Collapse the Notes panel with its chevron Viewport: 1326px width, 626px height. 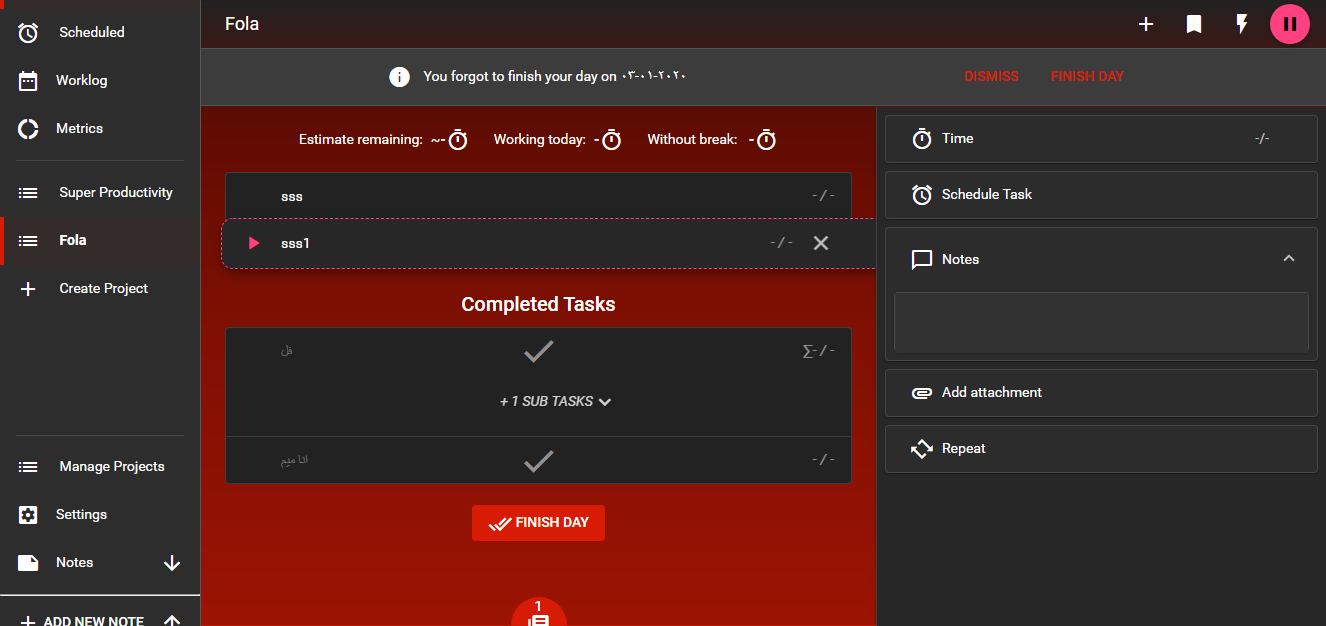click(1288, 258)
